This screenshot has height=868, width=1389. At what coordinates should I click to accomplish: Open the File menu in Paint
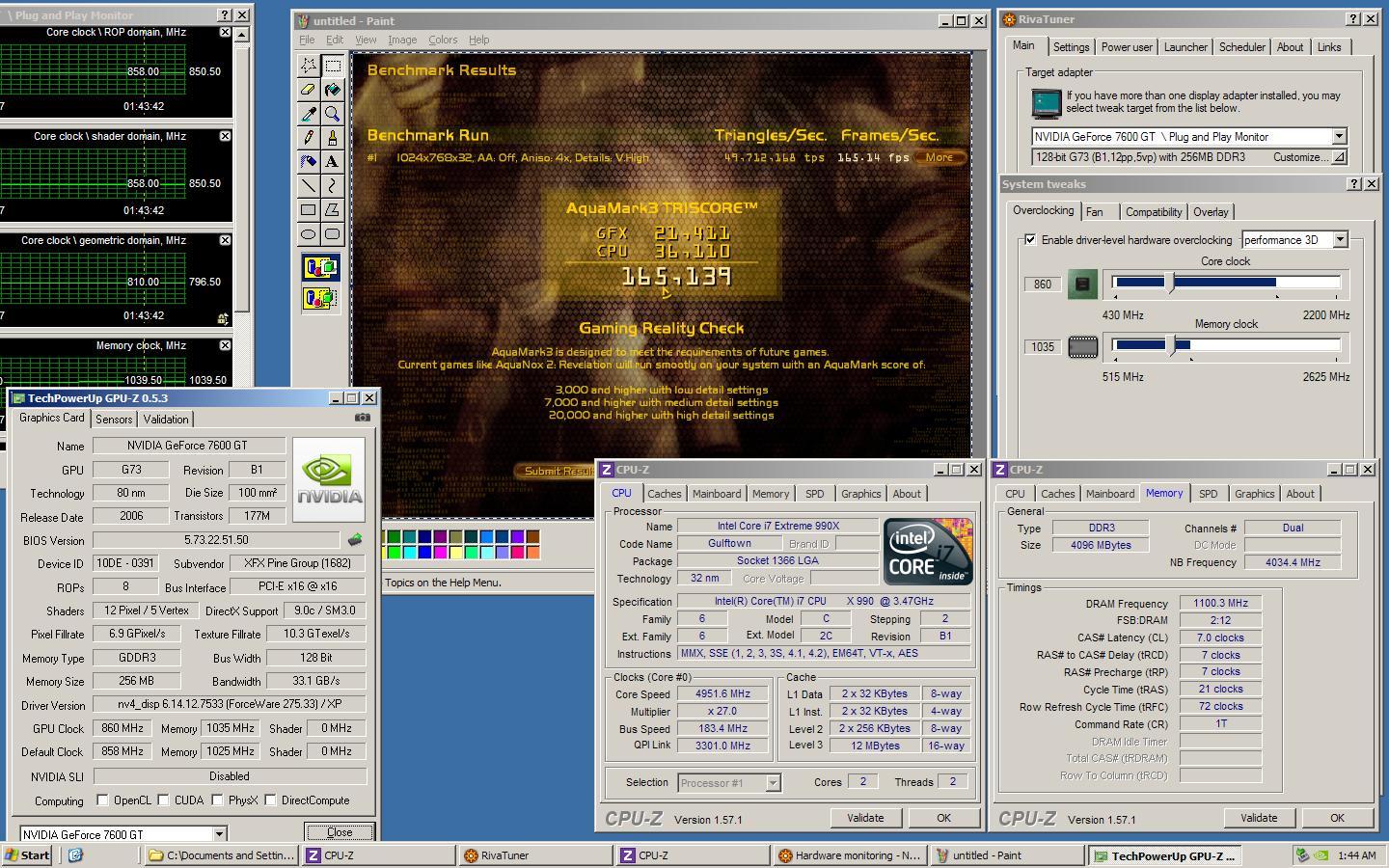[x=307, y=40]
